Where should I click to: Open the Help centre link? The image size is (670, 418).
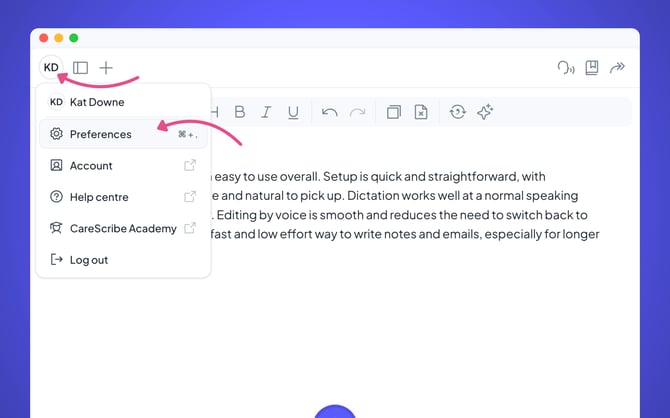point(99,197)
